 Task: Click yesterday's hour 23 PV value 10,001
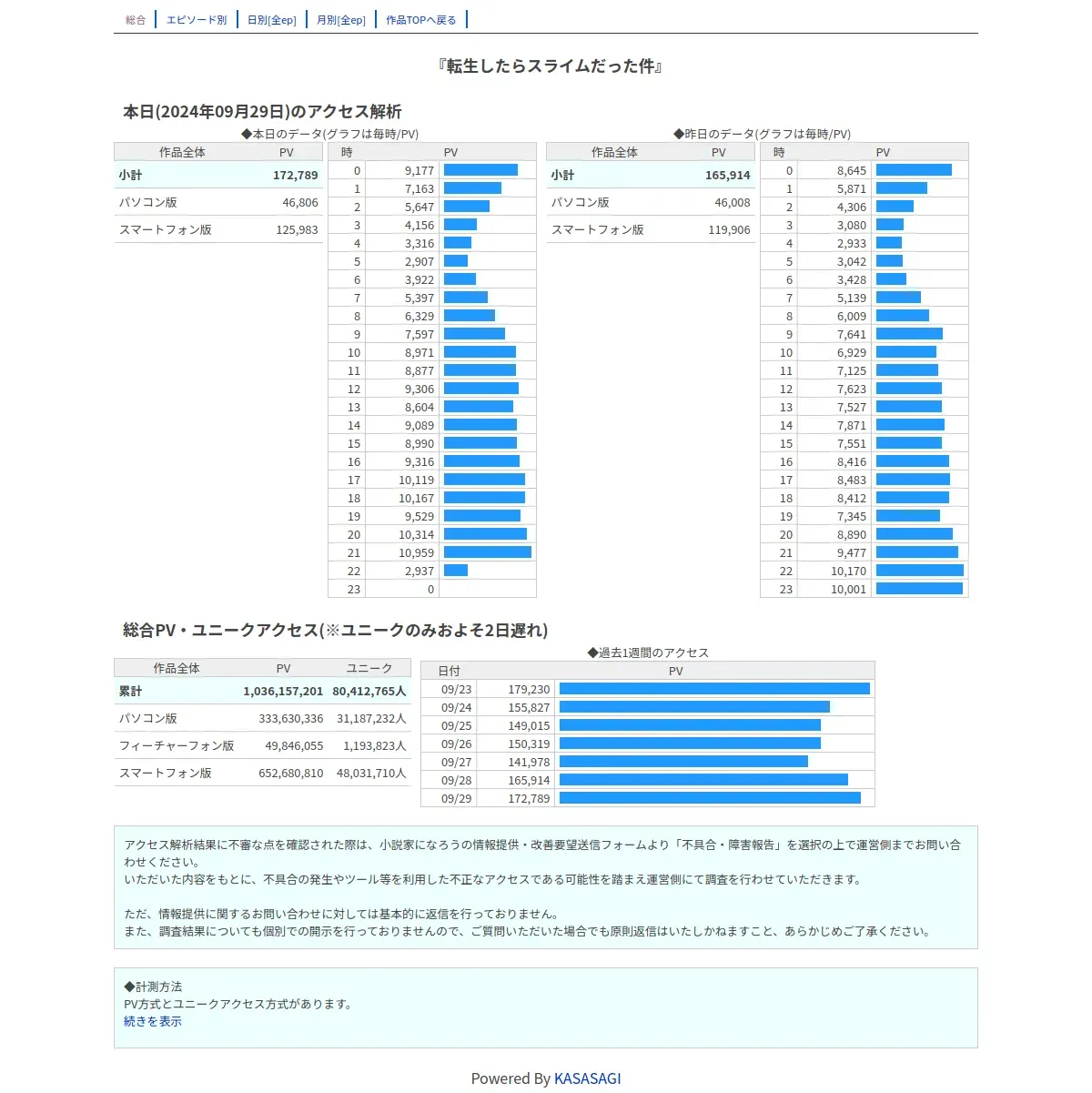tap(849, 590)
